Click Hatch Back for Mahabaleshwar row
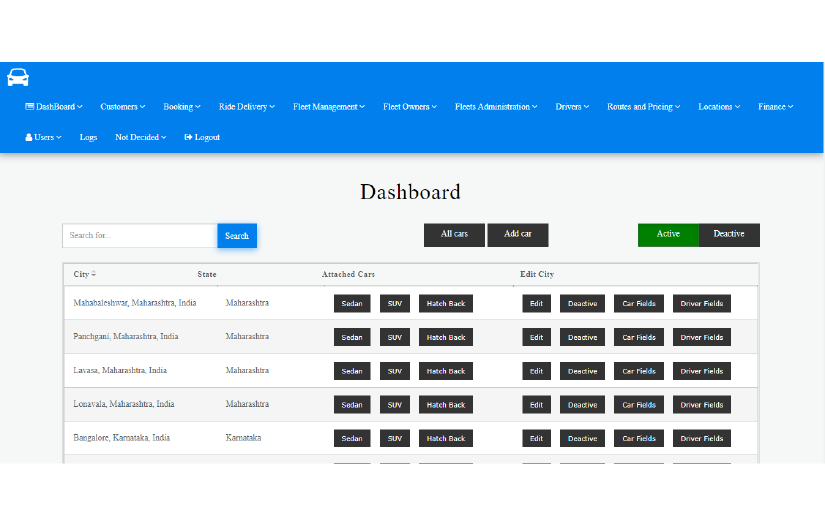The height and width of the screenshot is (525, 825). pos(446,304)
